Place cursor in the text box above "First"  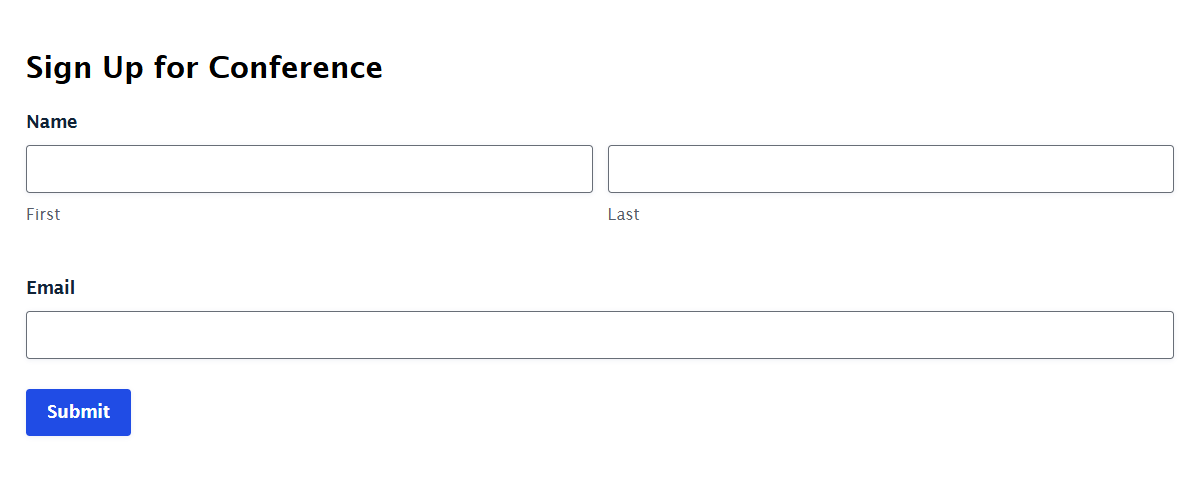click(x=309, y=169)
